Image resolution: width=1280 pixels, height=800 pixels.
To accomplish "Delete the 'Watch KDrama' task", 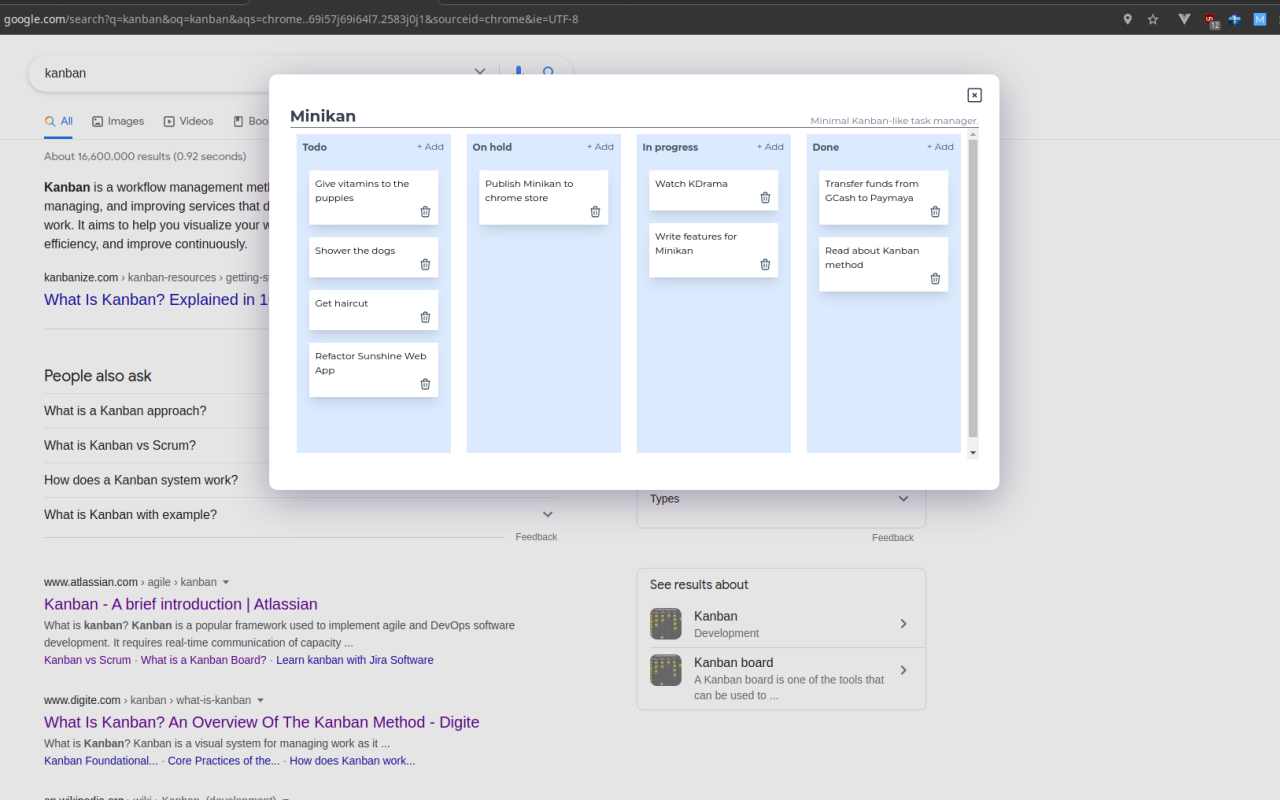I will [x=765, y=198].
